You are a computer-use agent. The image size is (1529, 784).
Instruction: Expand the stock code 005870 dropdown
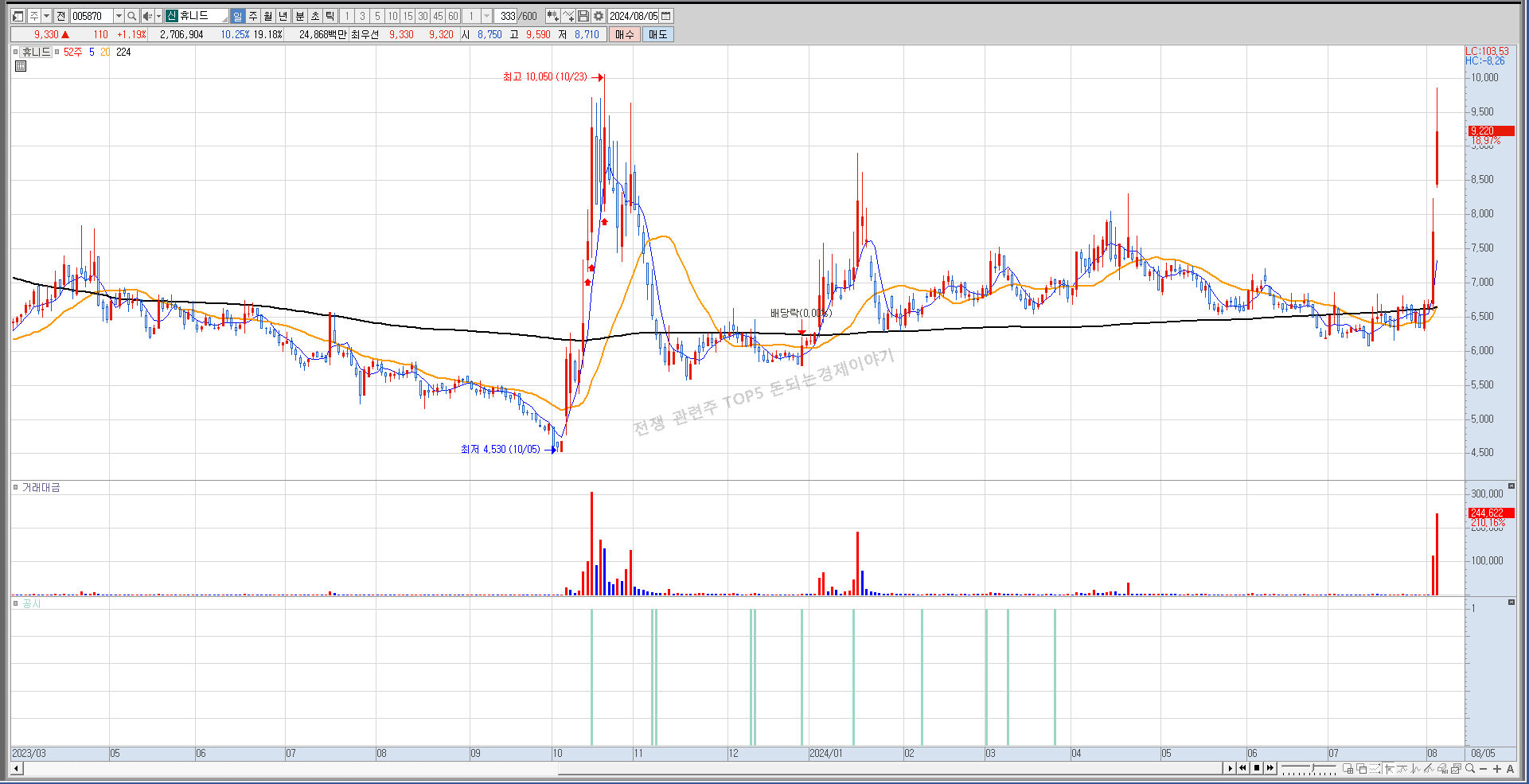point(119,16)
